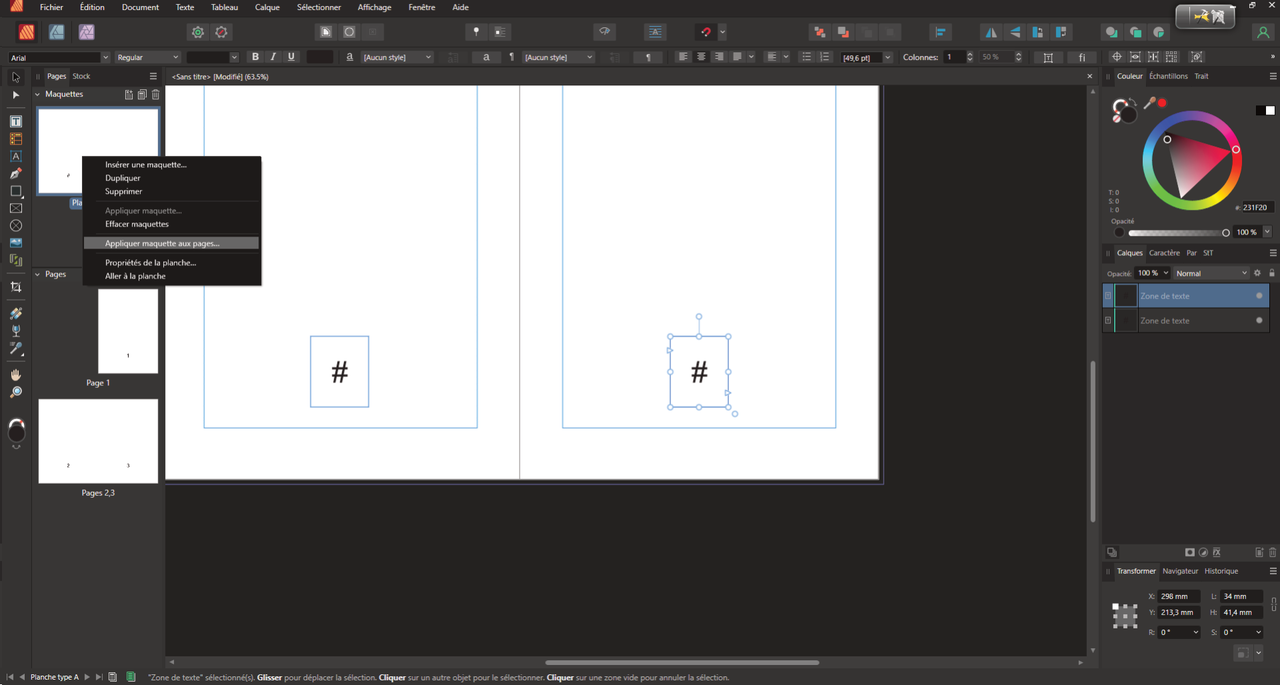Select the Color Picker tool in toolbar
Screen dimensions: 1280x685
16,348
